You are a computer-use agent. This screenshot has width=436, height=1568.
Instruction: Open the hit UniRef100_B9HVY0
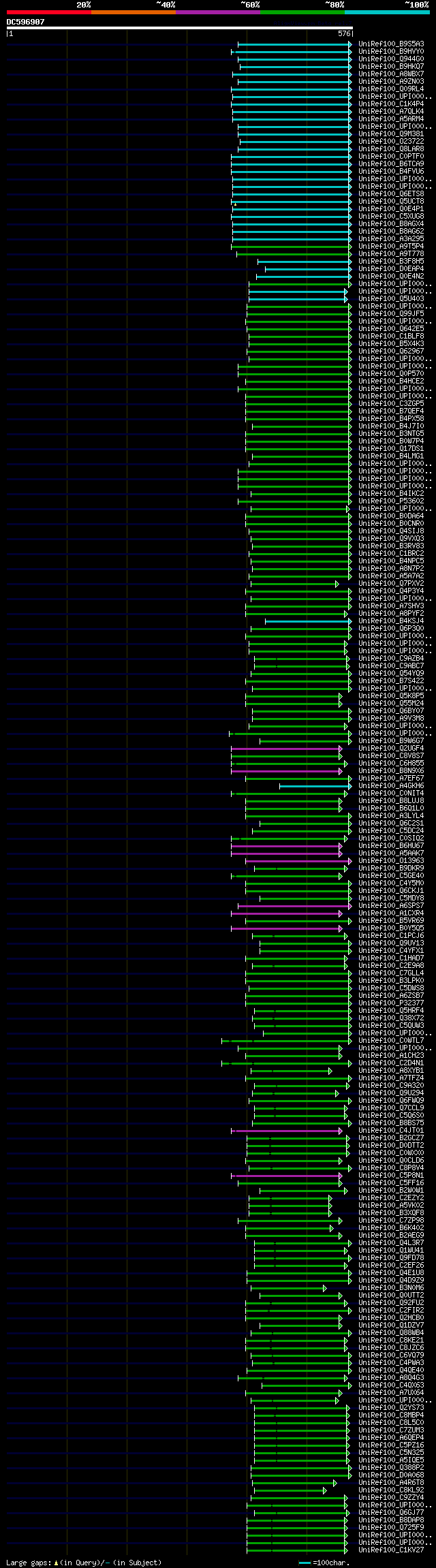click(391, 52)
